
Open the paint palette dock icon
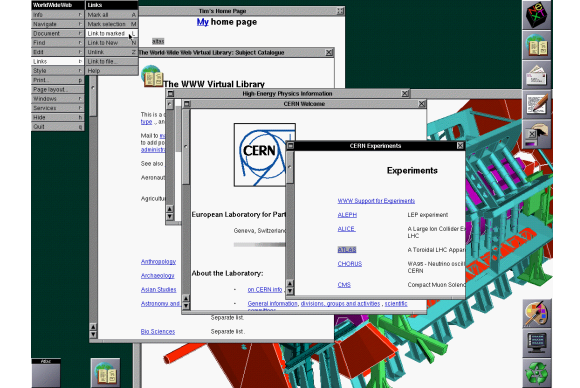pos(536,314)
